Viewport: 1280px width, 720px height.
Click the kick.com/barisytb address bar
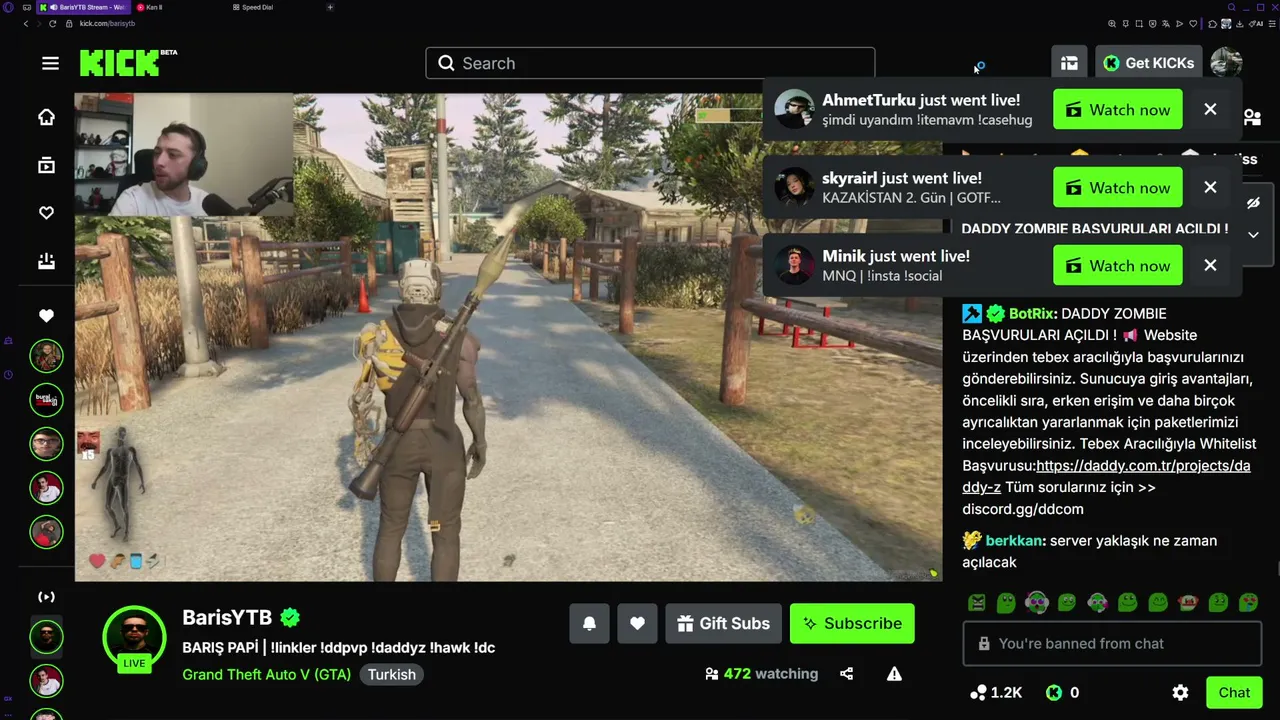pyautogui.click(x=107, y=23)
